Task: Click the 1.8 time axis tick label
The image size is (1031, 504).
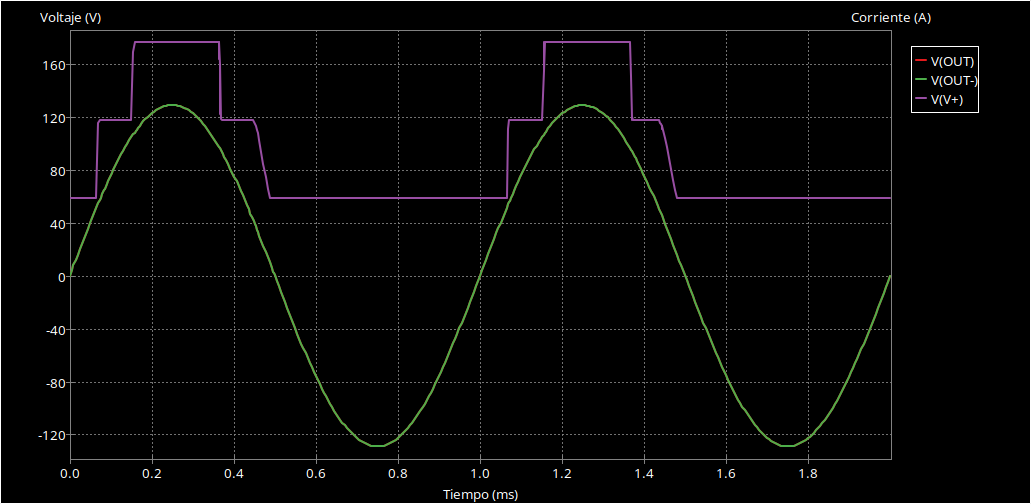Action: coord(808,473)
